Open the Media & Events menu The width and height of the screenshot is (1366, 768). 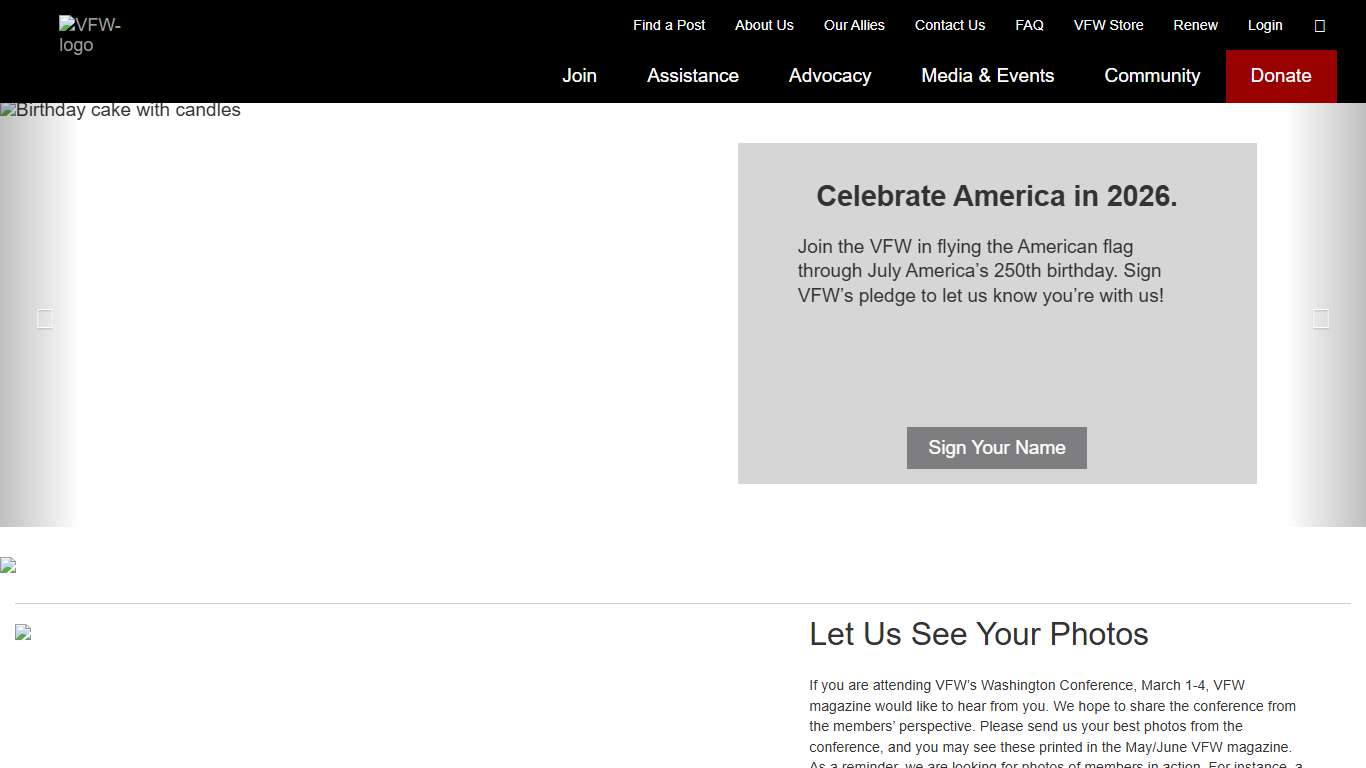(x=987, y=76)
